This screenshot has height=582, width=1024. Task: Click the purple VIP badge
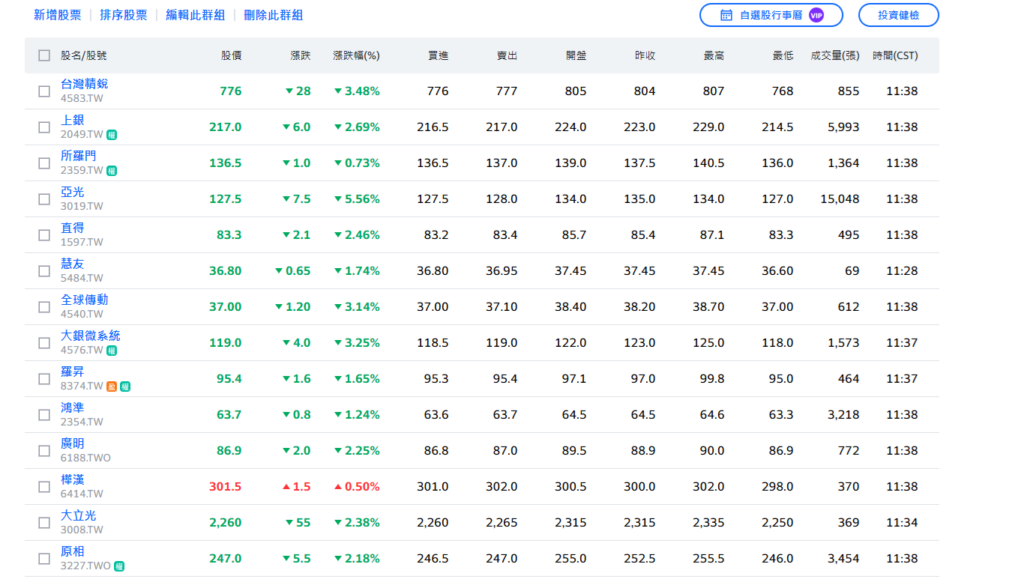[816, 15]
